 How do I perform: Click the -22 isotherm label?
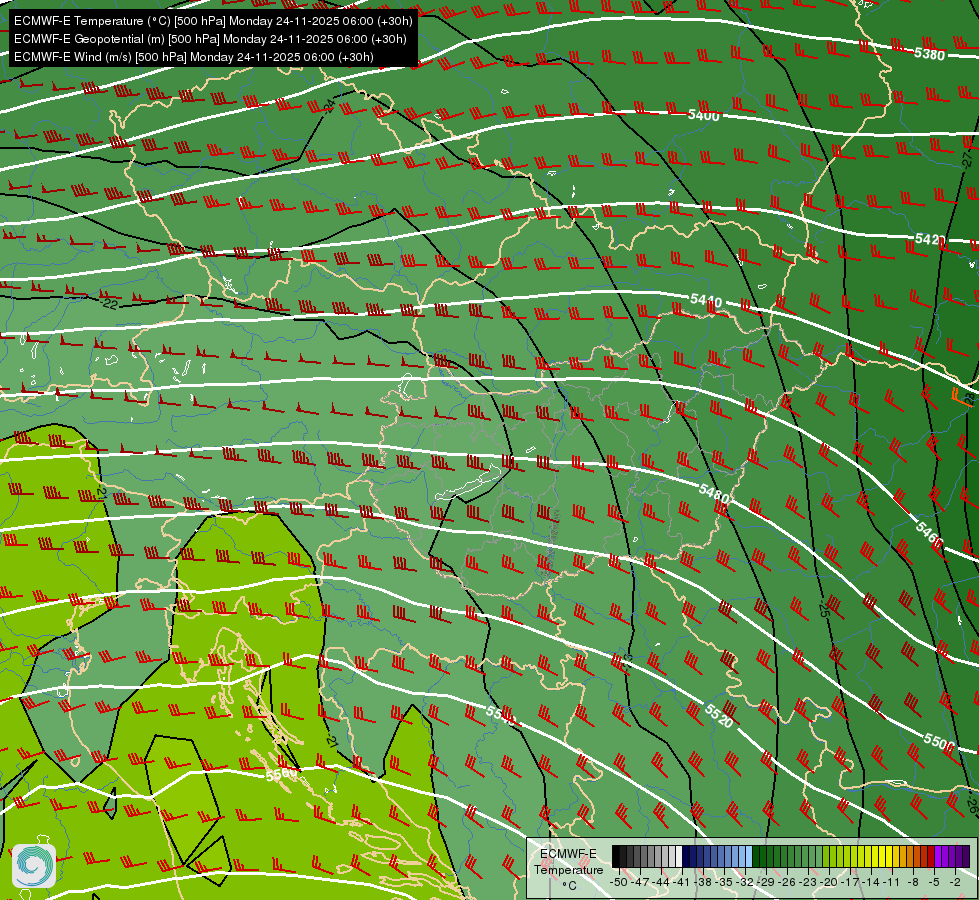pos(110,304)
